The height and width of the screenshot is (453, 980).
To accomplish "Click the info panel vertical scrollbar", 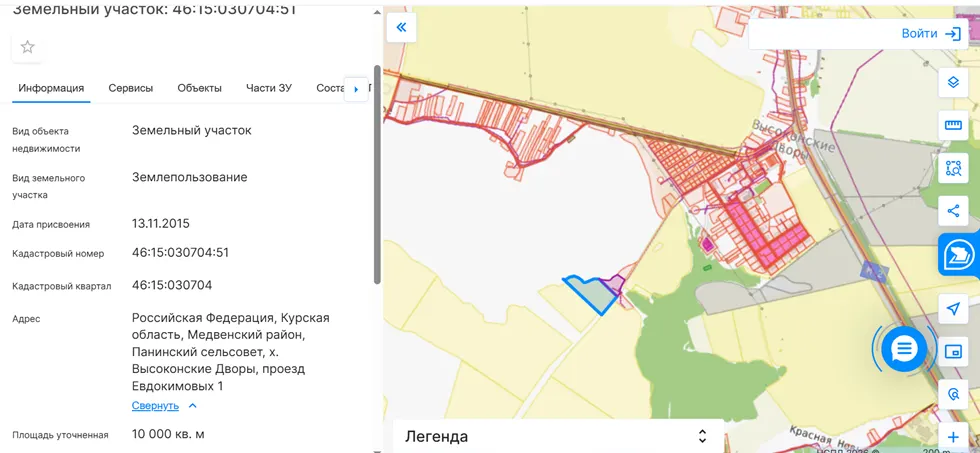I will 377,174.
